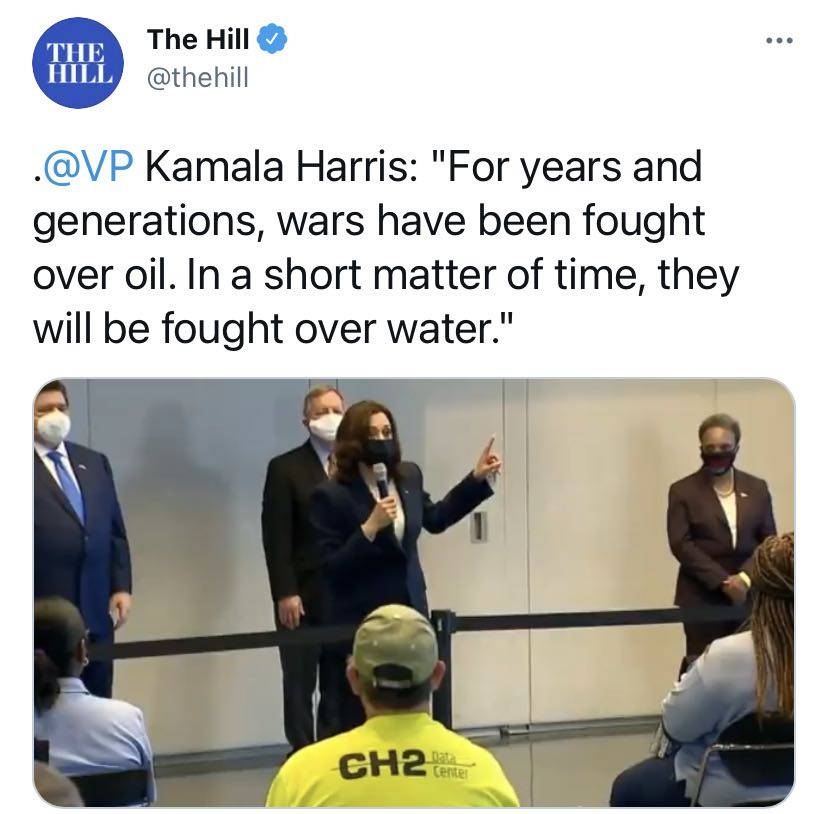Viewport: 828px width, 814px height.
Task: Play the embedded video thumbnail
Action: pos(414,593)
